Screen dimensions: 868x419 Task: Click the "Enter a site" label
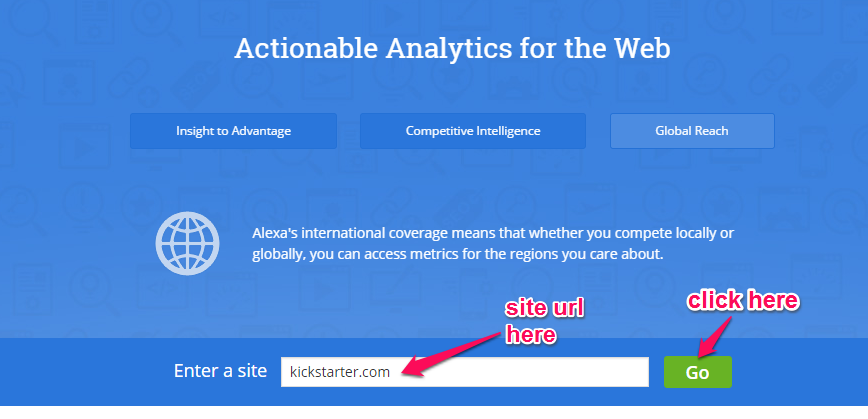coord(220,371)
